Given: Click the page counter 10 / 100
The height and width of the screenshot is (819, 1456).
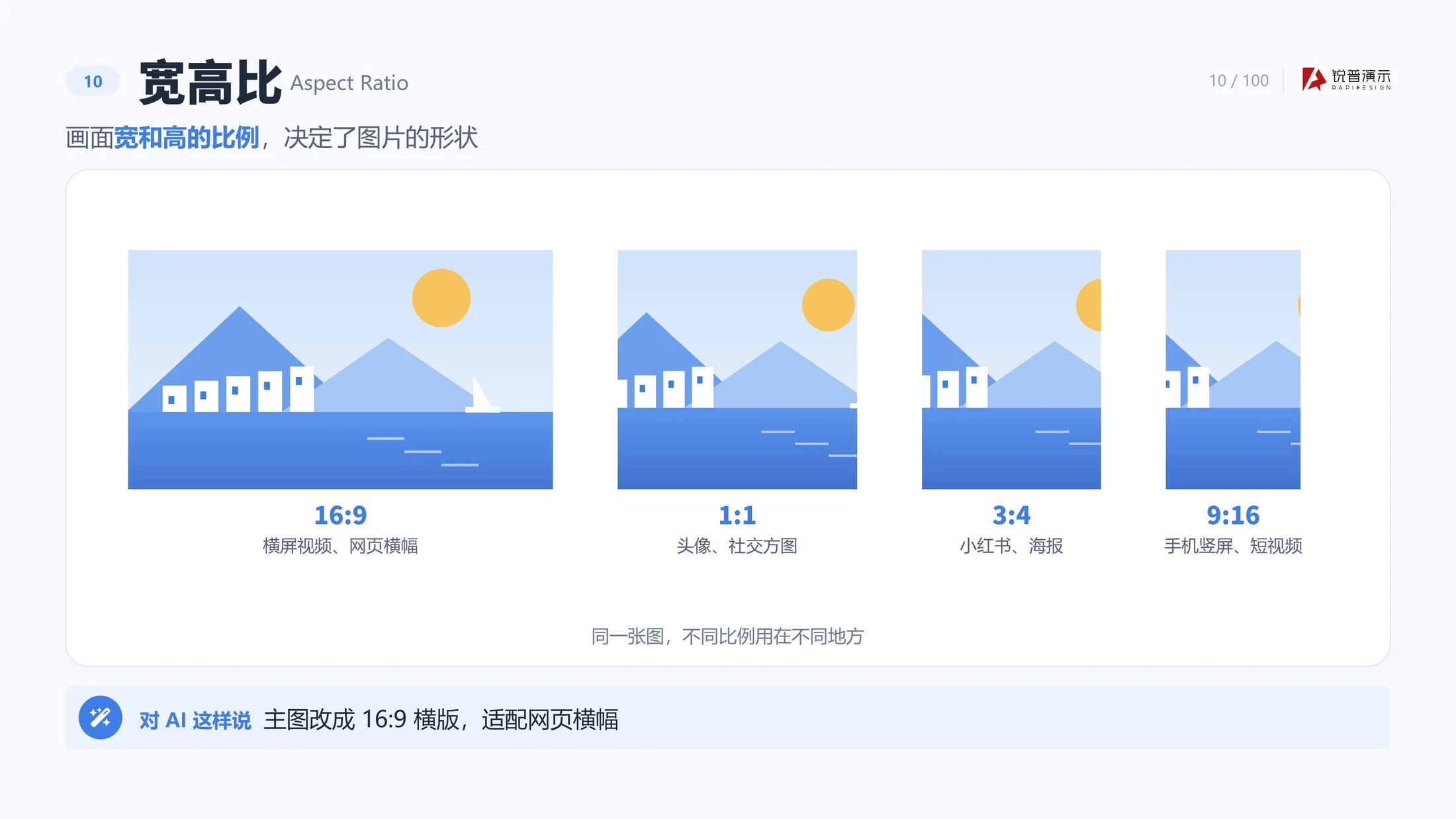Looking at the screenshot, I should tap(1239, 81).
